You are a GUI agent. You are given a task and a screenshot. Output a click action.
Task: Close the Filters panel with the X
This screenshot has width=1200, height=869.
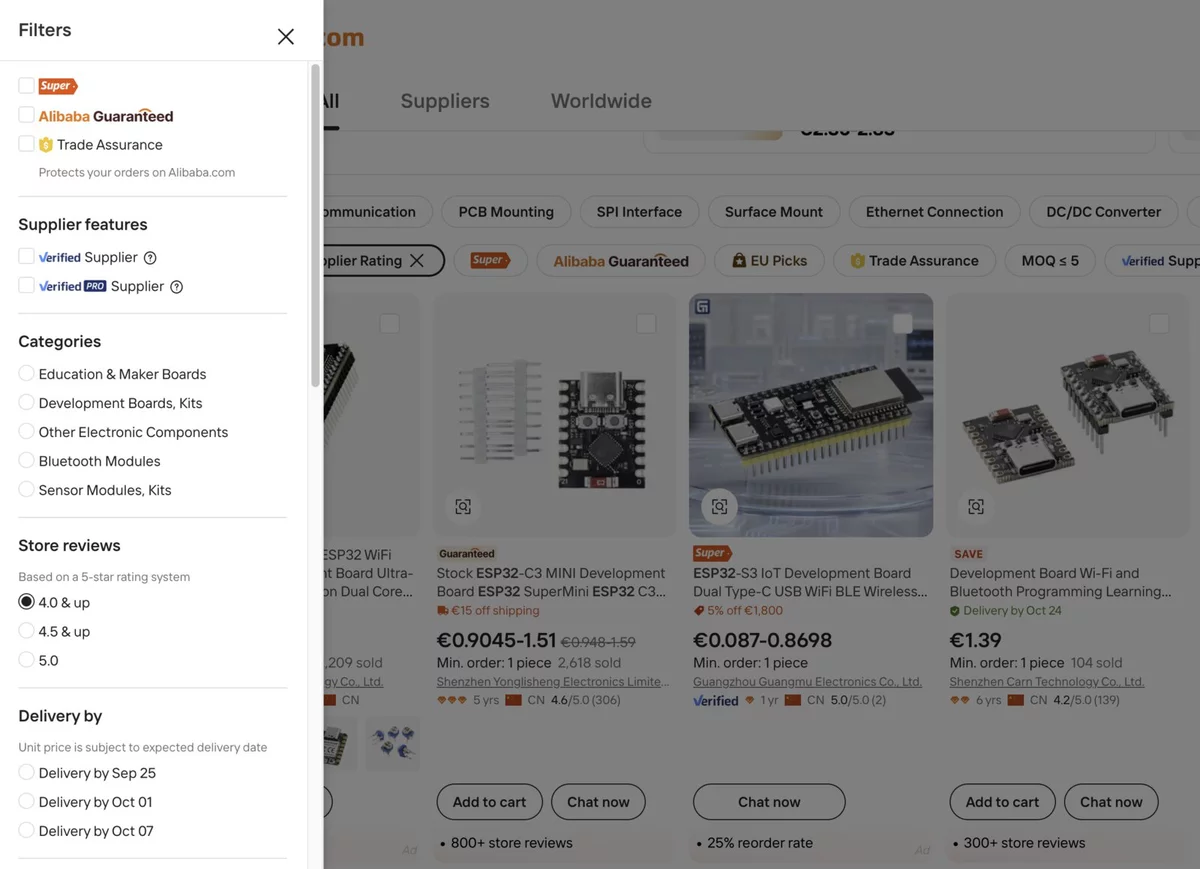286,36
